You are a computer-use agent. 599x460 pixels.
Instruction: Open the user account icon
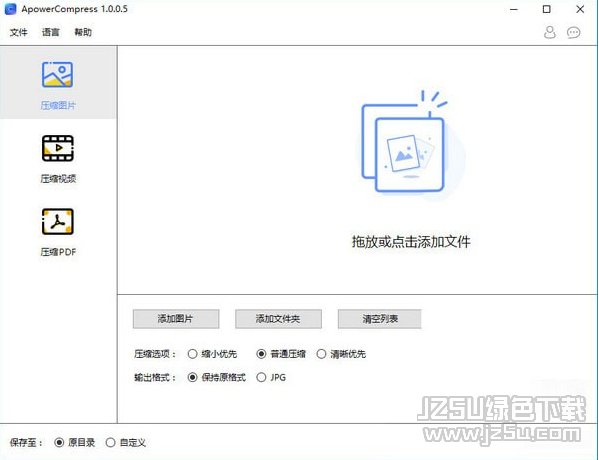coord(550,32)
